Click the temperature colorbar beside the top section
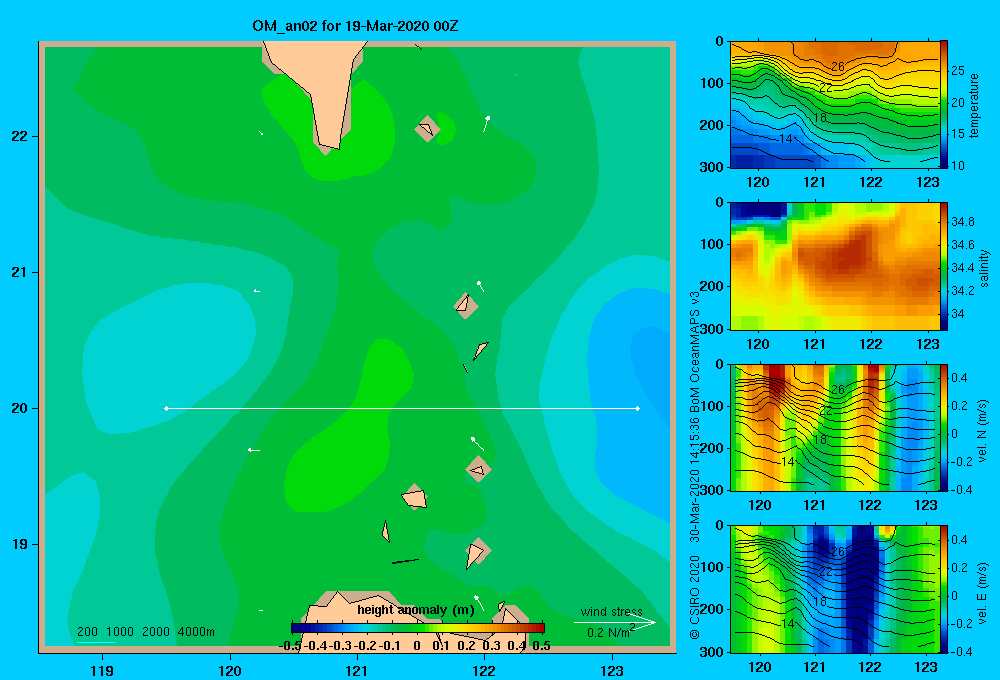This screenshot has width=1000, height=680. 944,104
